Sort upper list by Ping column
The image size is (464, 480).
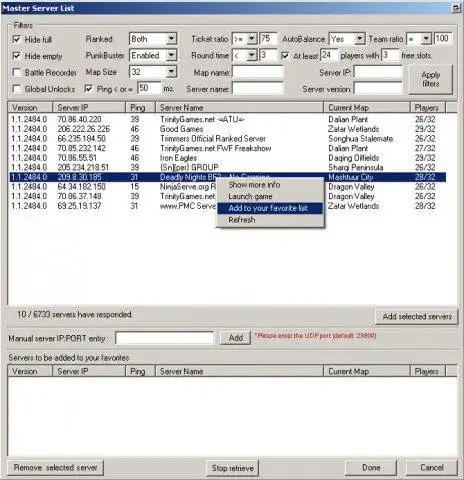coord(140,108)
